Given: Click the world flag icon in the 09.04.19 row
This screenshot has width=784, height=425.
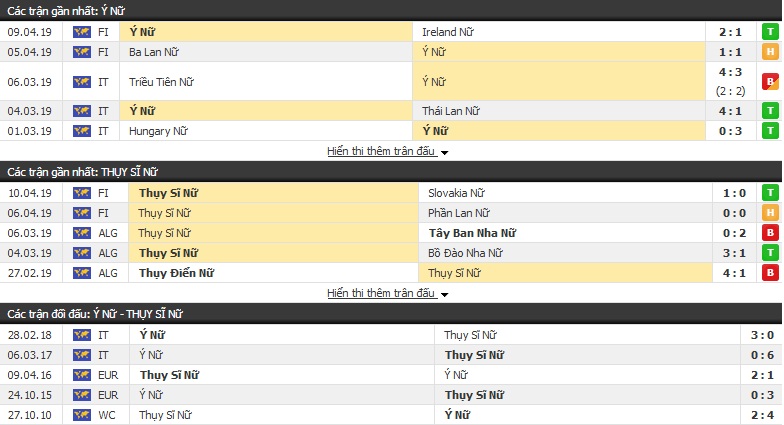Looking at the screenshot, I should (x=82, y=32).
